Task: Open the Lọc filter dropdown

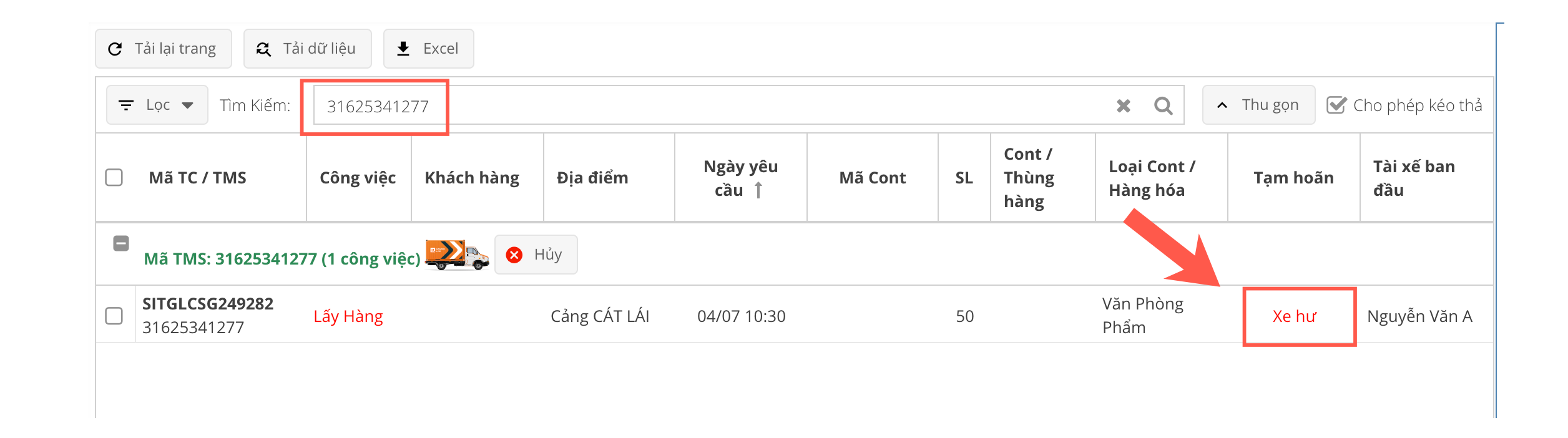Action: [x=157, y=105]
